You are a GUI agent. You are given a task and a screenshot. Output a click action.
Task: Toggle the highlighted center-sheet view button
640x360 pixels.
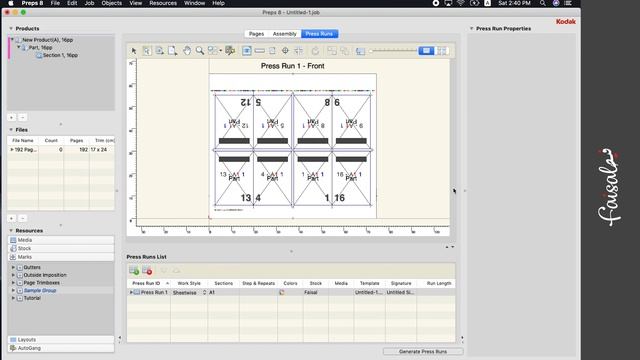click(x=247, y=51)
